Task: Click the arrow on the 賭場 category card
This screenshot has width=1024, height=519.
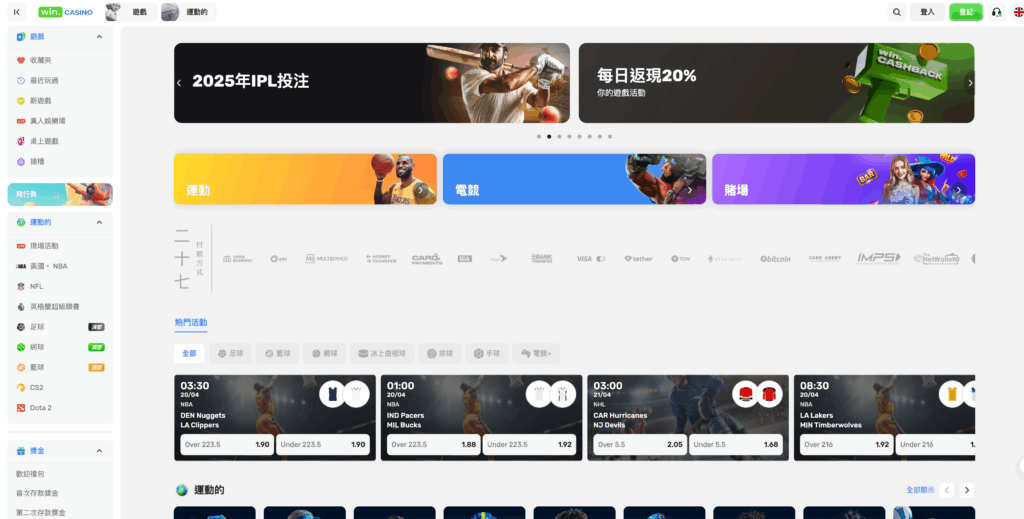Action: 959,191
